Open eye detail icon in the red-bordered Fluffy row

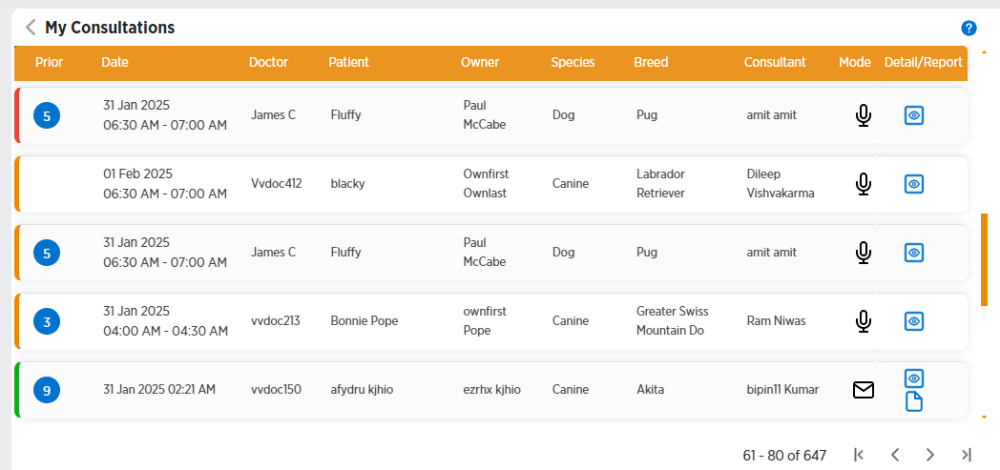click(914, 115)
